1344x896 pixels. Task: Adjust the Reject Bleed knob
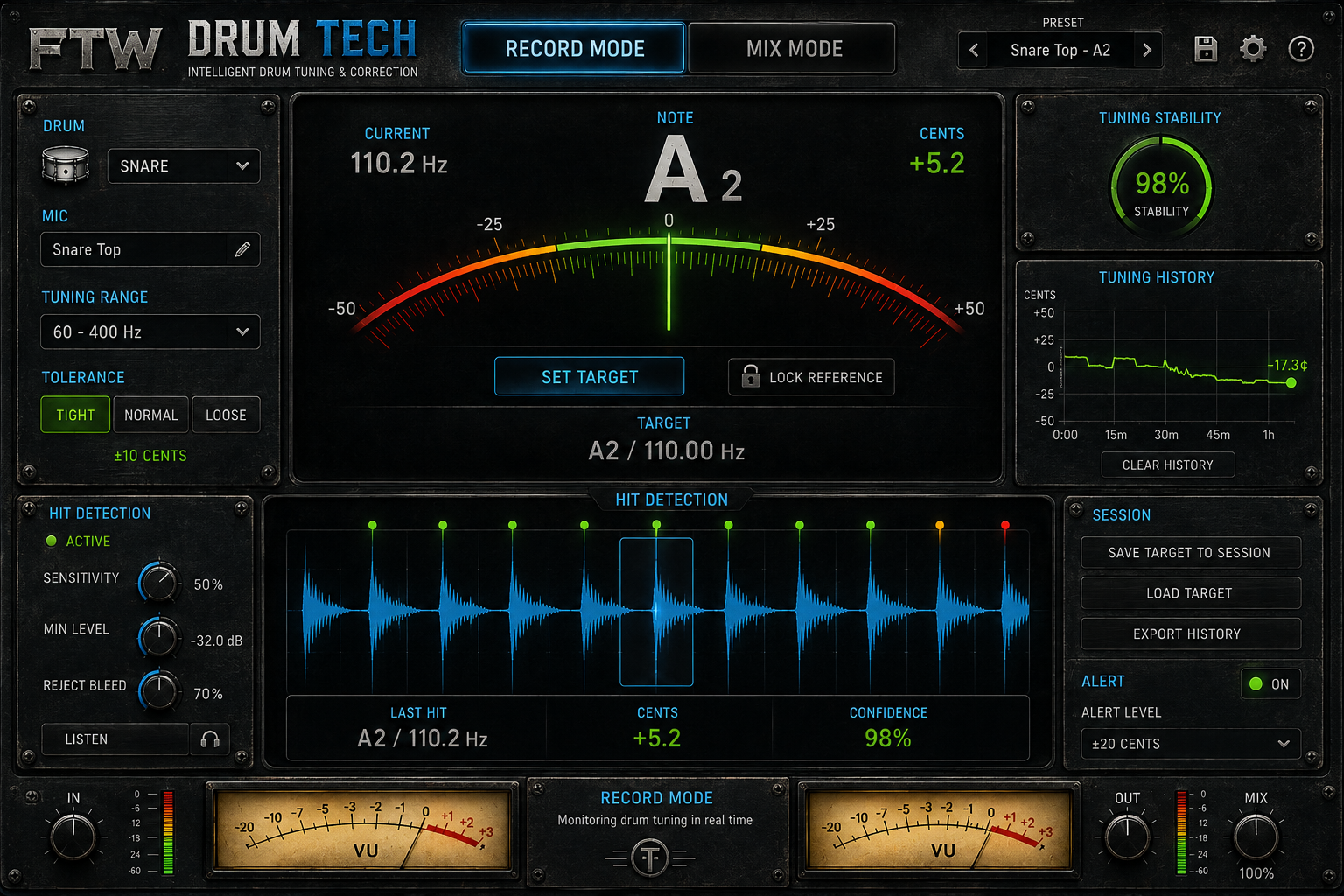click(x=159, y=691)
